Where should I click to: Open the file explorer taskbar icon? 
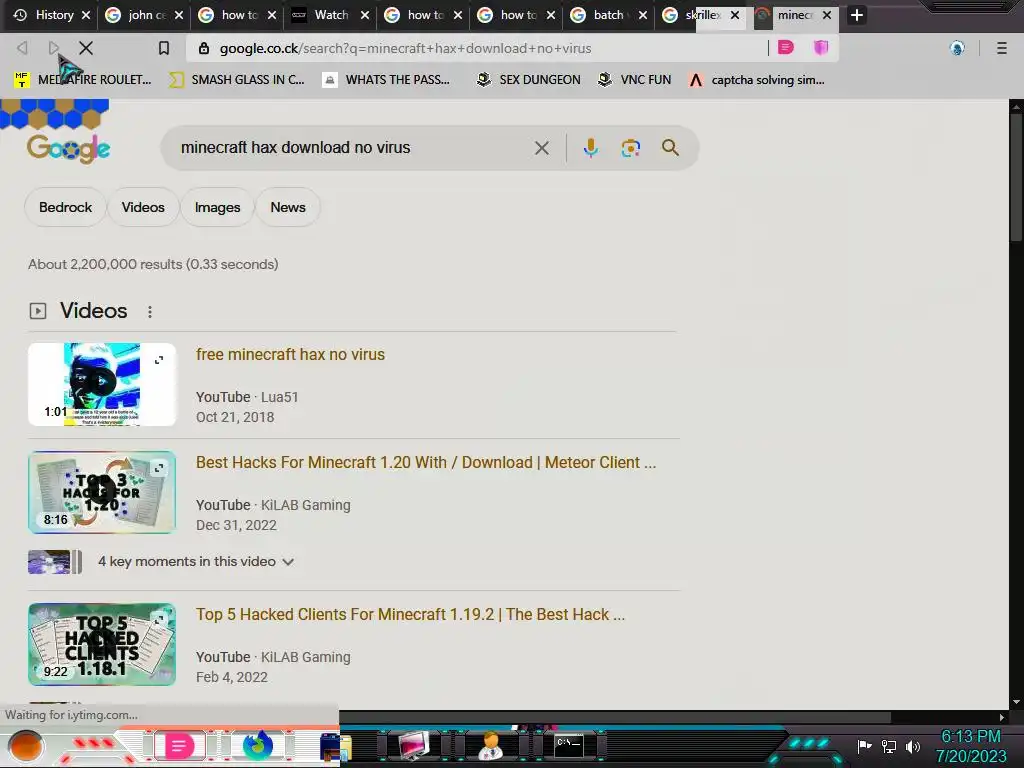tap(336, 746)
